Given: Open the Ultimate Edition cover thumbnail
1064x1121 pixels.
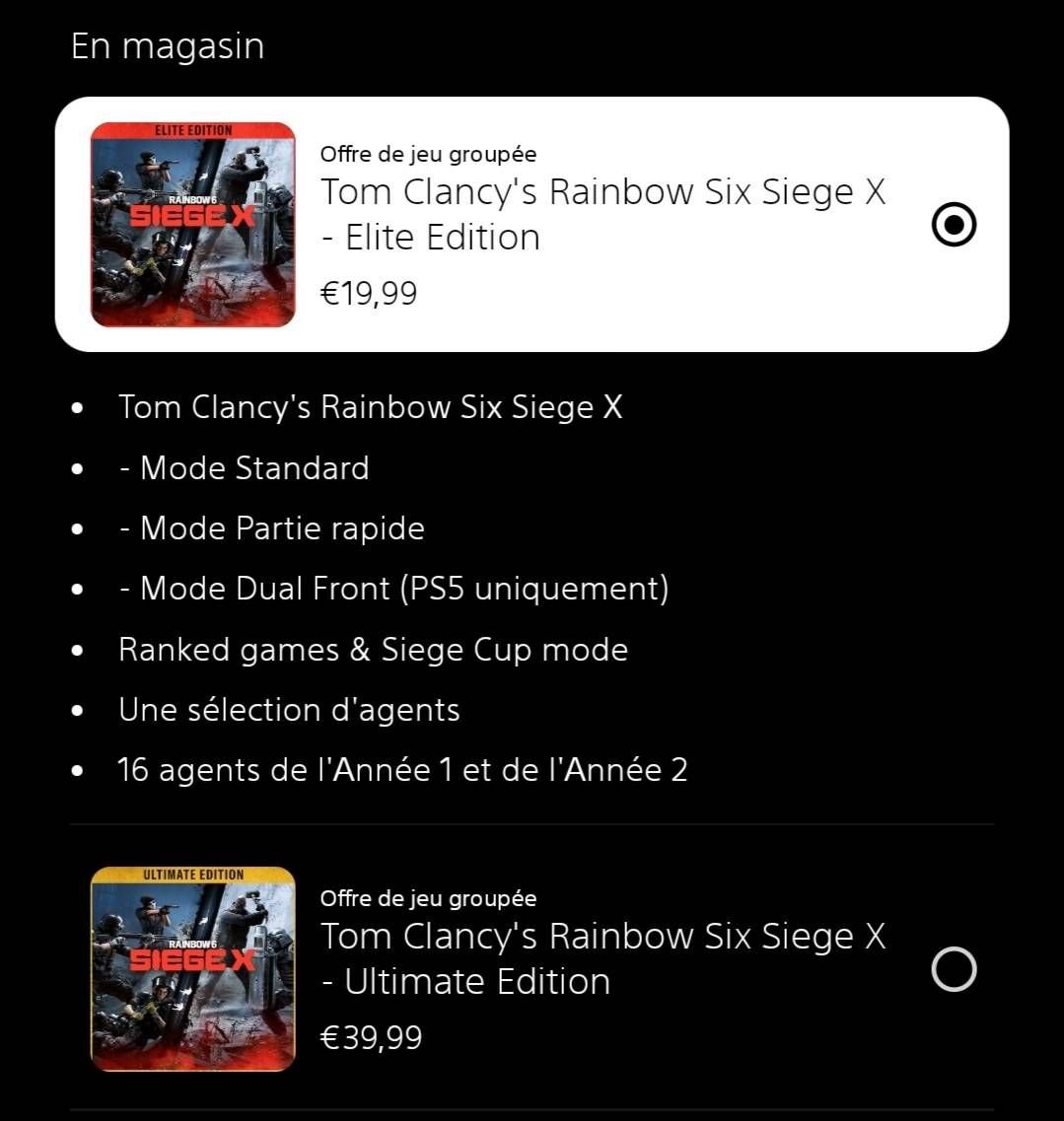Looking at the screenshot, I should click(x=193, y=969).
